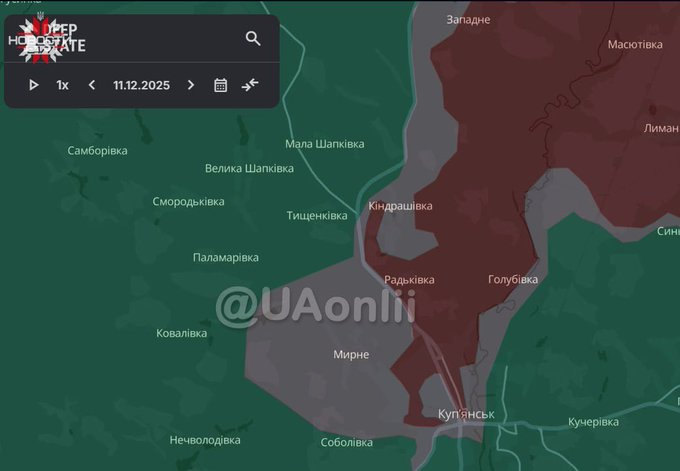Go to the previous date
The height and width of the screenshot is (471, 680).
tap(92, 85)
